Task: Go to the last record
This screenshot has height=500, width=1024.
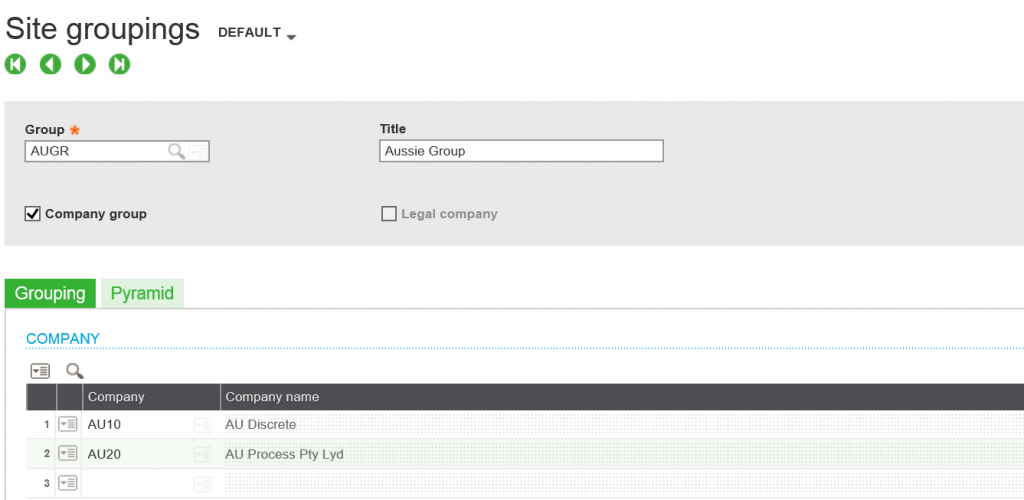Action: tap(120, 64)
